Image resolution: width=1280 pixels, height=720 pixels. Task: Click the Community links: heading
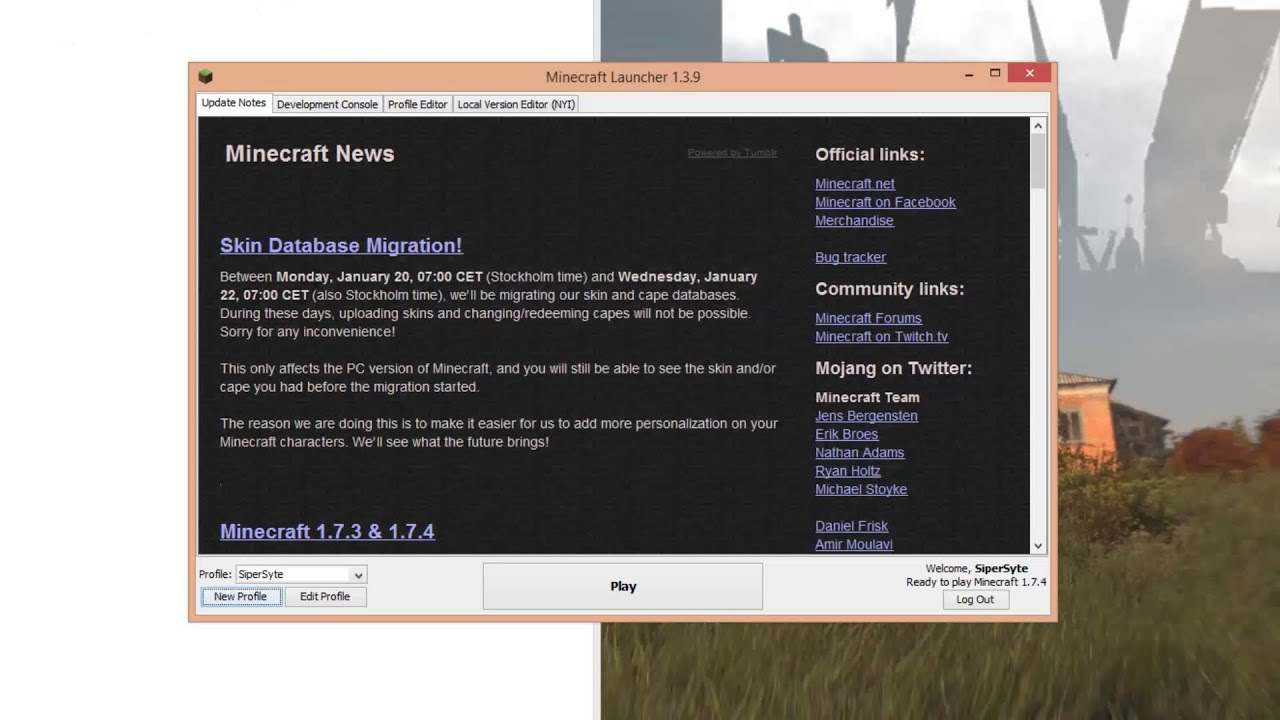[890, 289]
